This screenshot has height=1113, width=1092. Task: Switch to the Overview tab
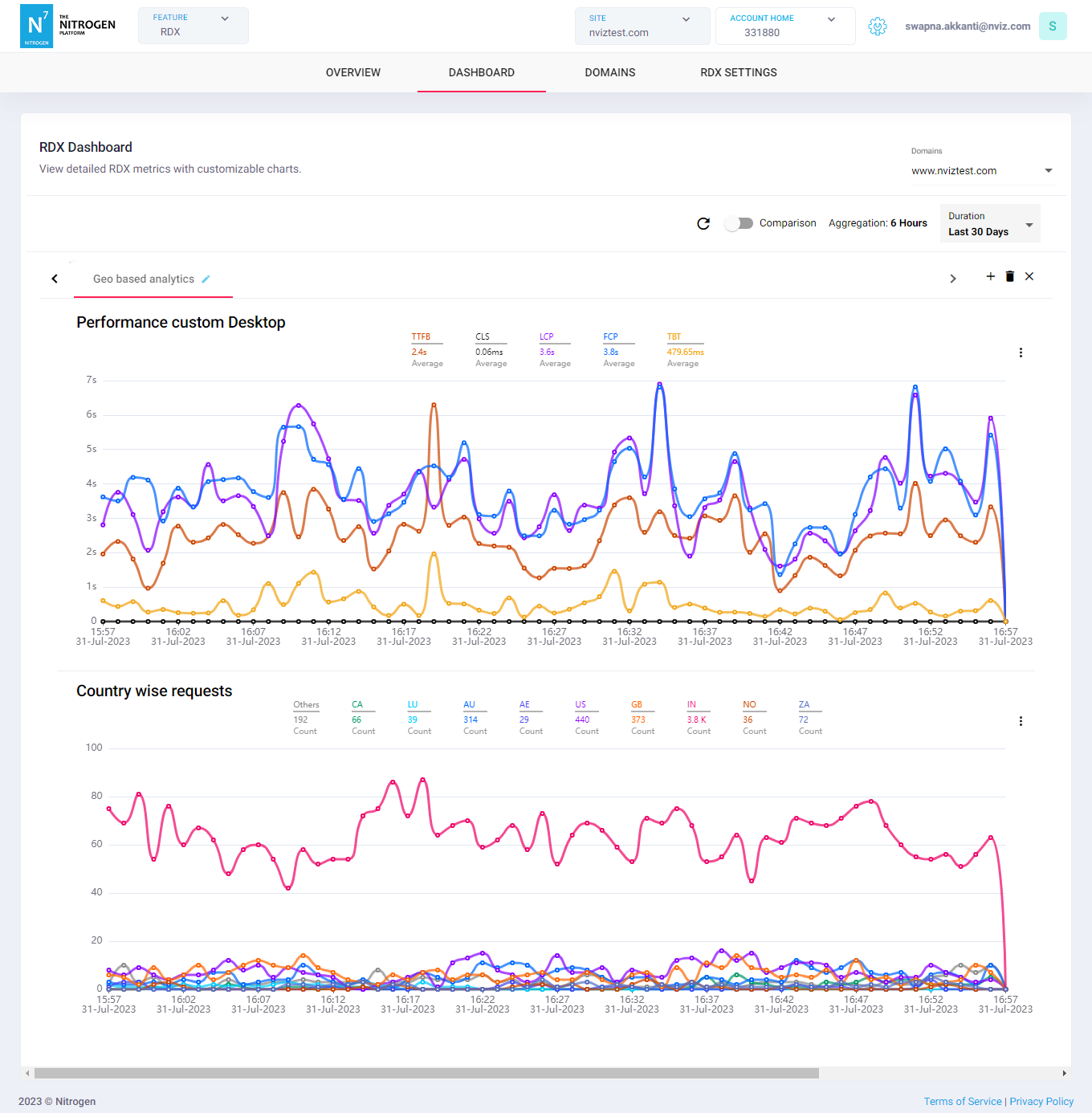[353, 72]
